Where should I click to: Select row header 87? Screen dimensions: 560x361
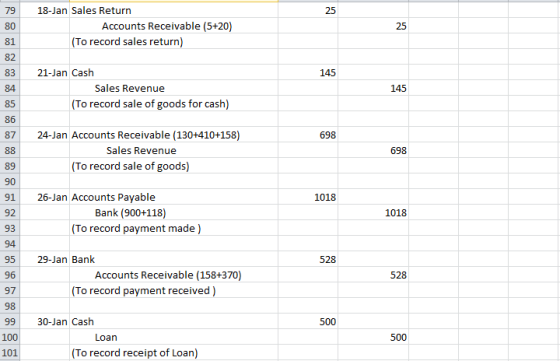pyautogui.click(x=10, y=135)
